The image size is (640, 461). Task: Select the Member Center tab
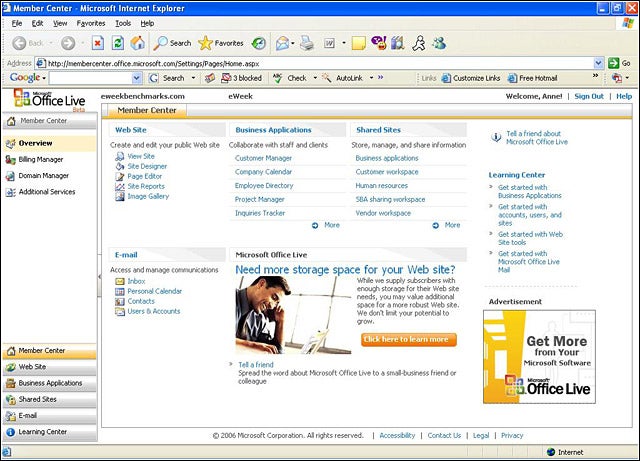(147, 110)
